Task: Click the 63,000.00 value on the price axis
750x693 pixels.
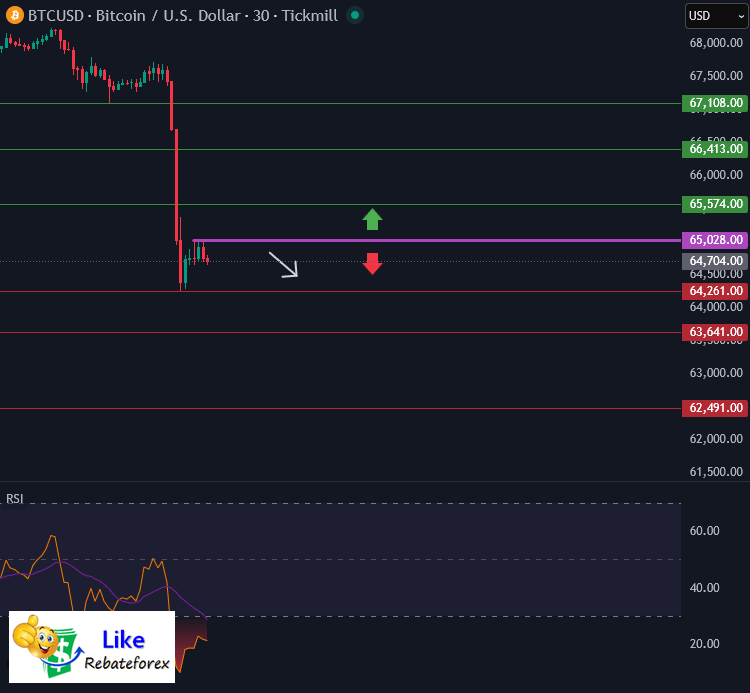Action: [716, 373]
